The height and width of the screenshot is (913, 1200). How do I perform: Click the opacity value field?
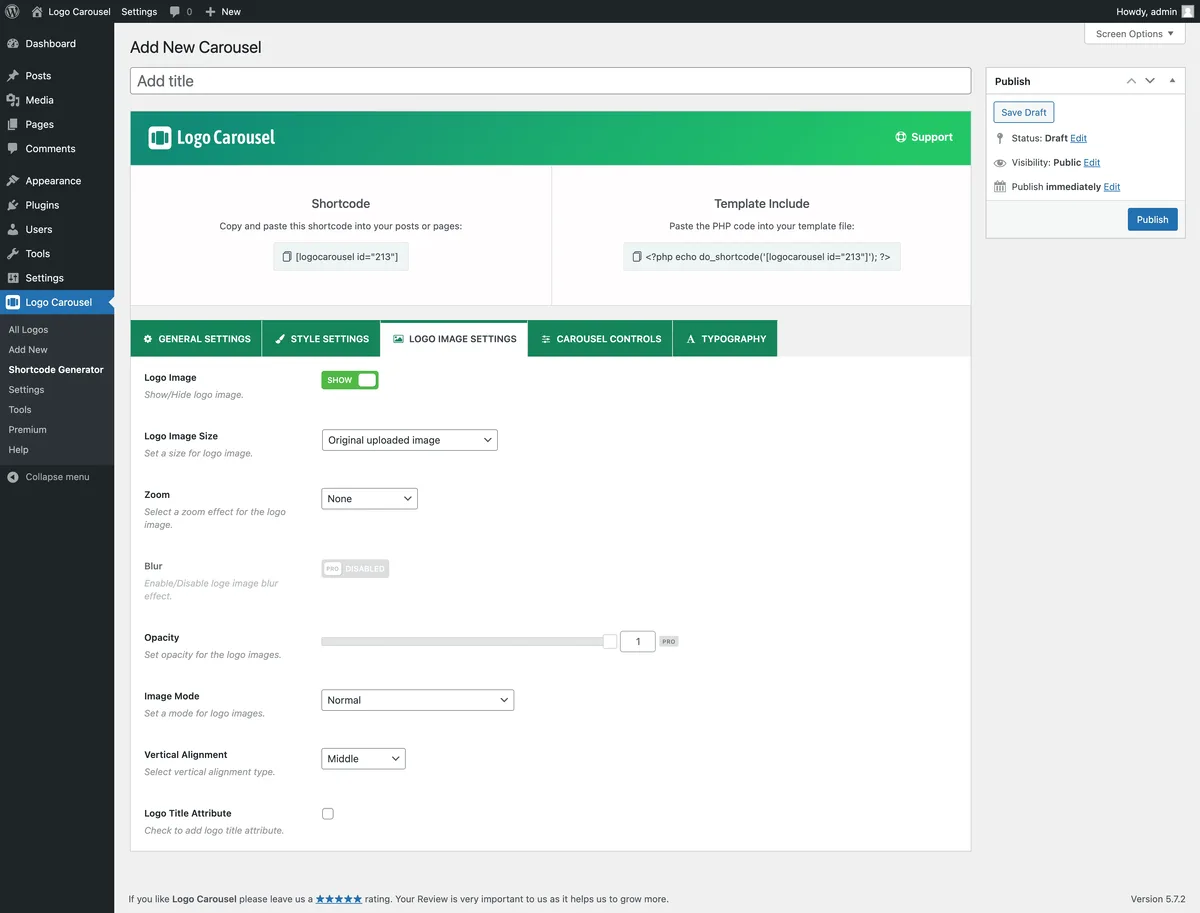638,641
